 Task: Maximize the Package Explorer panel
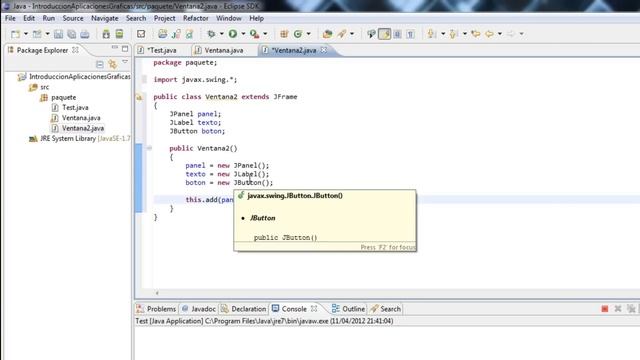coord(125,49)
